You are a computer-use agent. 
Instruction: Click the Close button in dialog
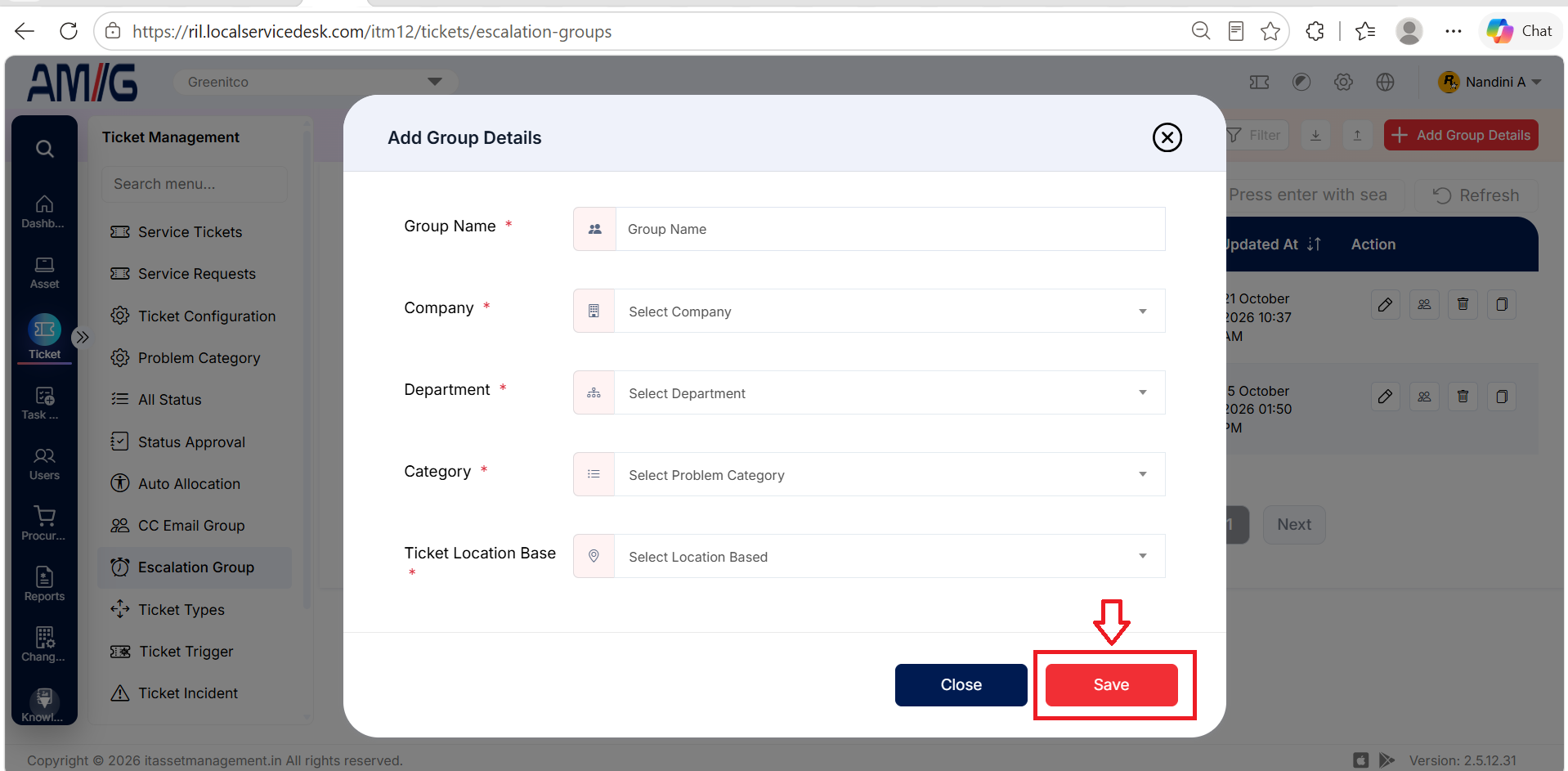961,685
